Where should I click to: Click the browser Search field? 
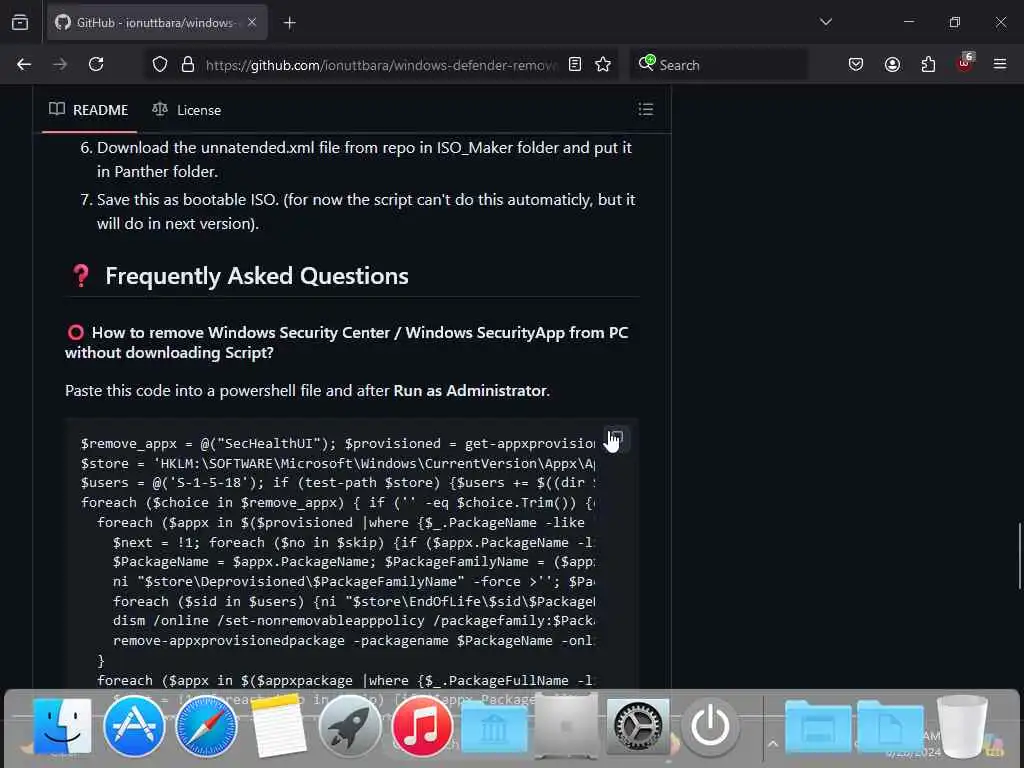pos(718,65)
